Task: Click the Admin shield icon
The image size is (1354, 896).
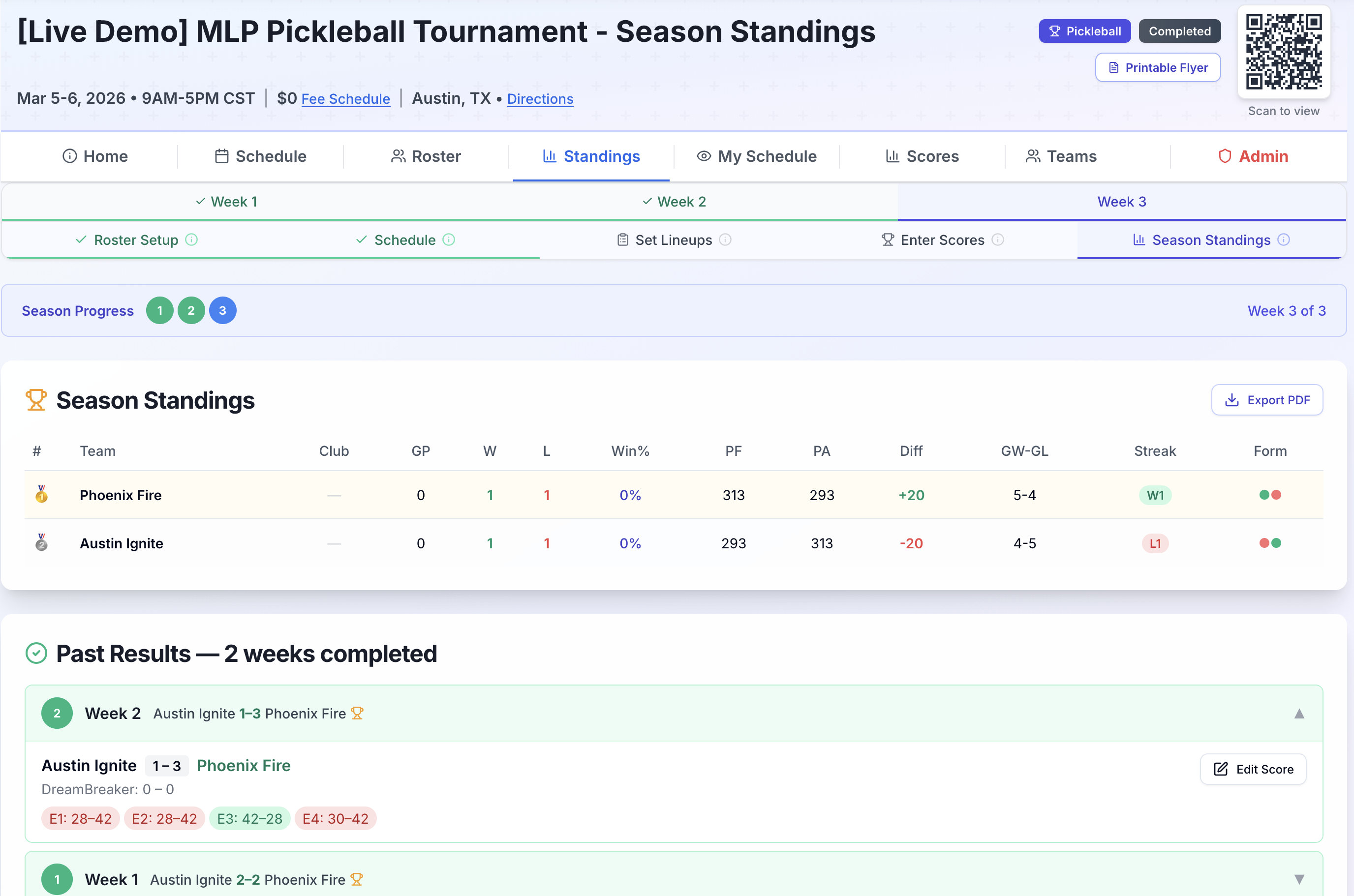Action: coord(1225,156)
